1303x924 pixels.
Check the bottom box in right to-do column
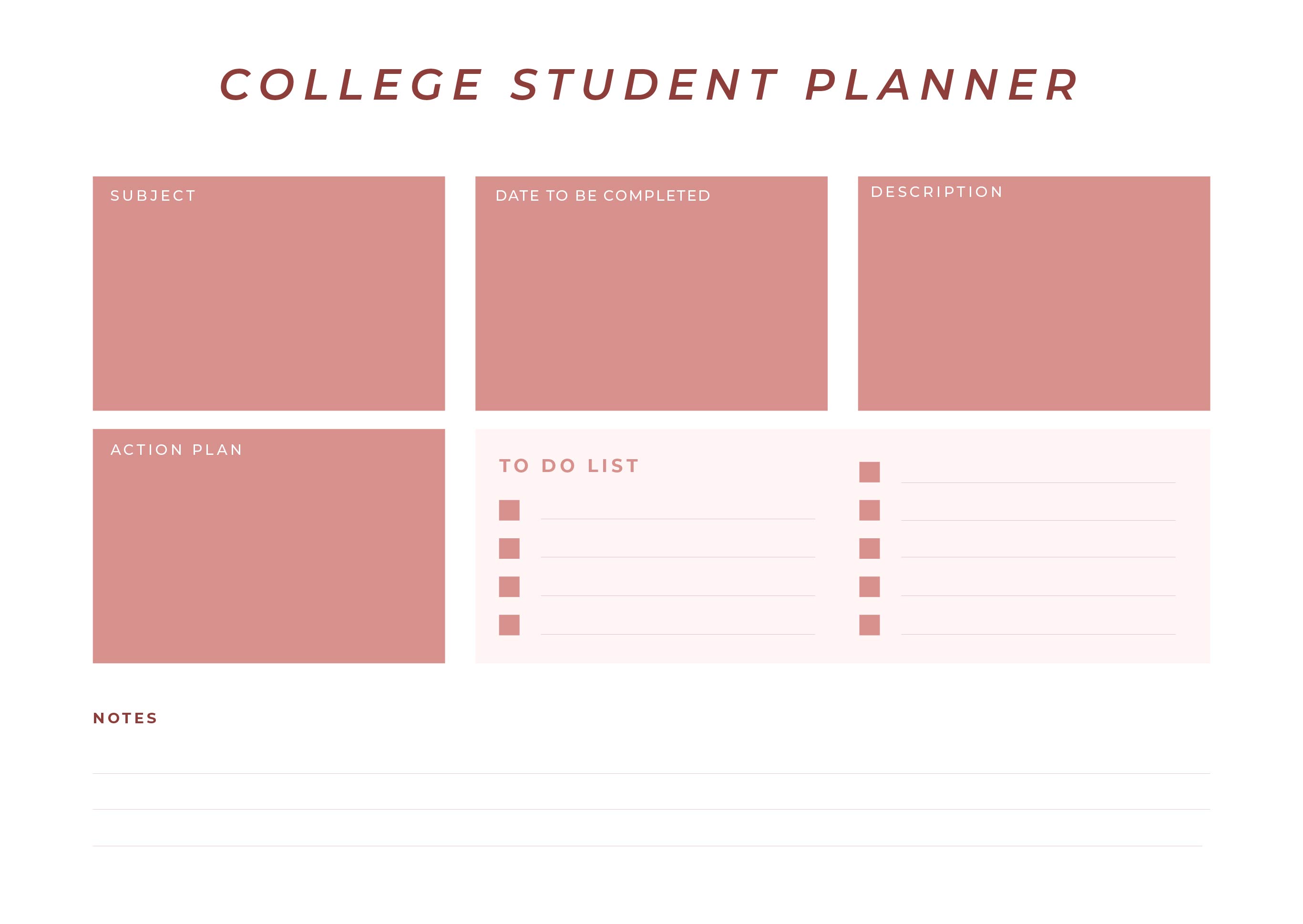click(x=869, y=624)
